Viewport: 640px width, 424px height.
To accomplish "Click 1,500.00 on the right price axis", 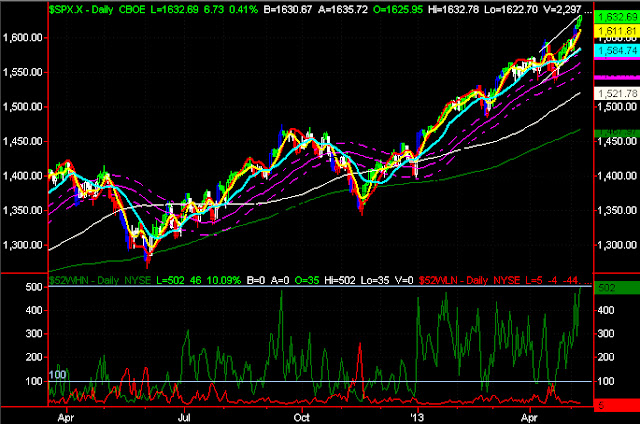I will point(617,107).
